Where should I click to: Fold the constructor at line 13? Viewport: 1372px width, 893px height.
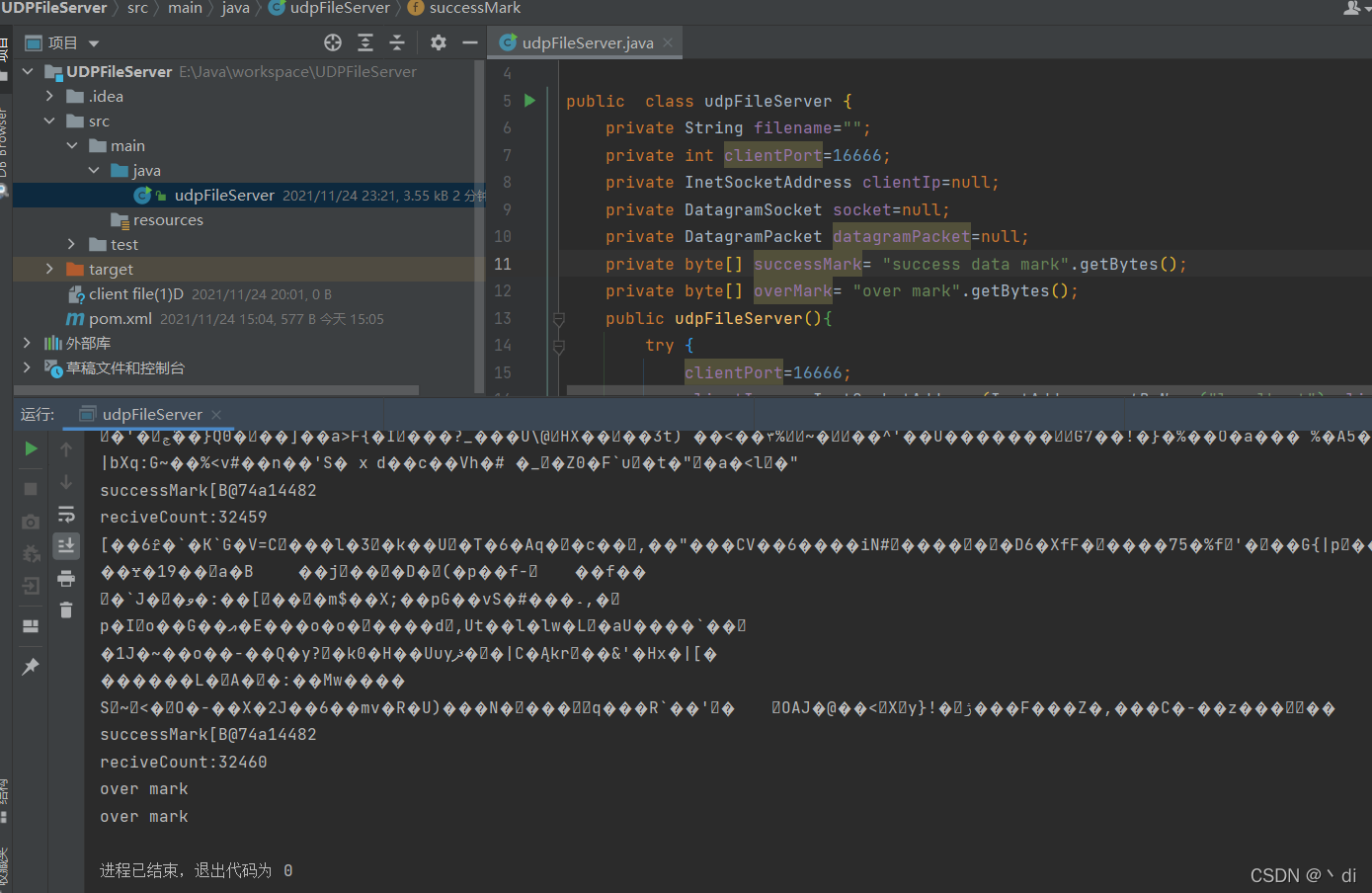(558, 319)
